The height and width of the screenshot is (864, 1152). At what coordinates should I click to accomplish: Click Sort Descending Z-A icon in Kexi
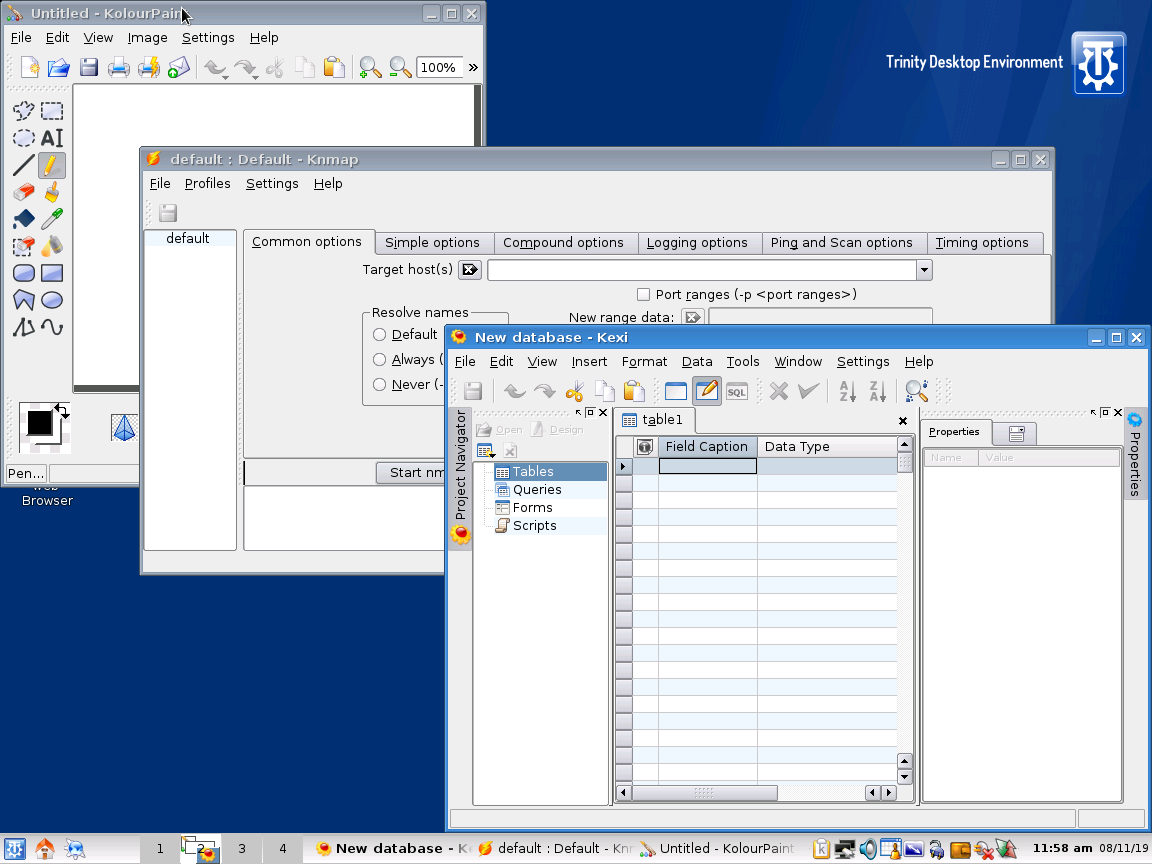[877, 391]
